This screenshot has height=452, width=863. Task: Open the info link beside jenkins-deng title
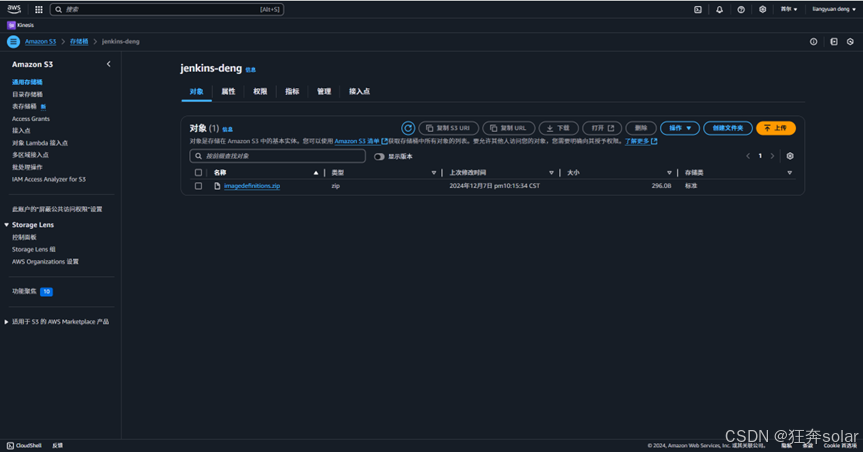pos(250,70)
